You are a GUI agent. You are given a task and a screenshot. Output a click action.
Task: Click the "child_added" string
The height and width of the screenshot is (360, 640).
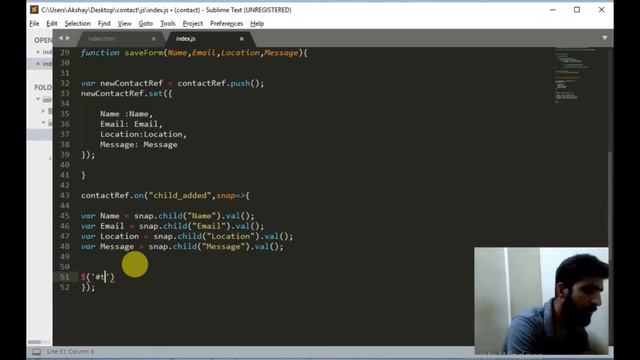(x=180, y=196)
